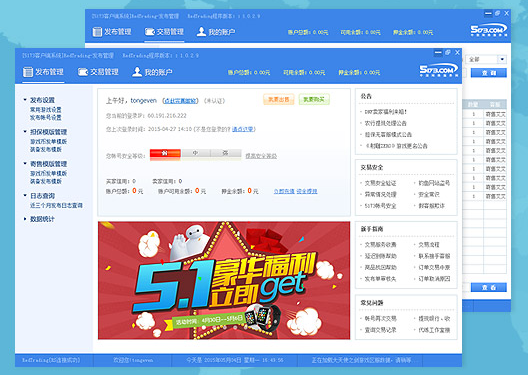
Task: Click the 查询 button in the back window
Action: click(488, 73)
